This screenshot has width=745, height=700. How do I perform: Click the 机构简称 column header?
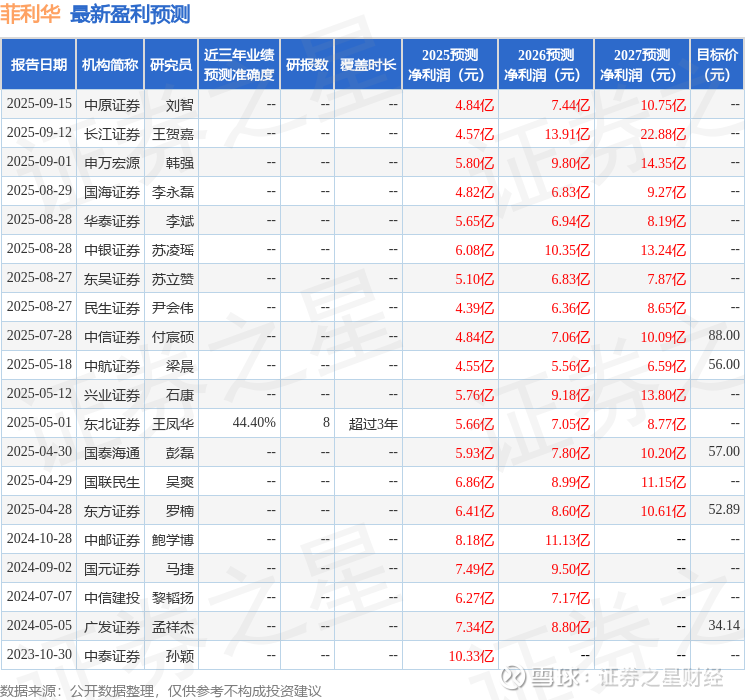(110, 65)
